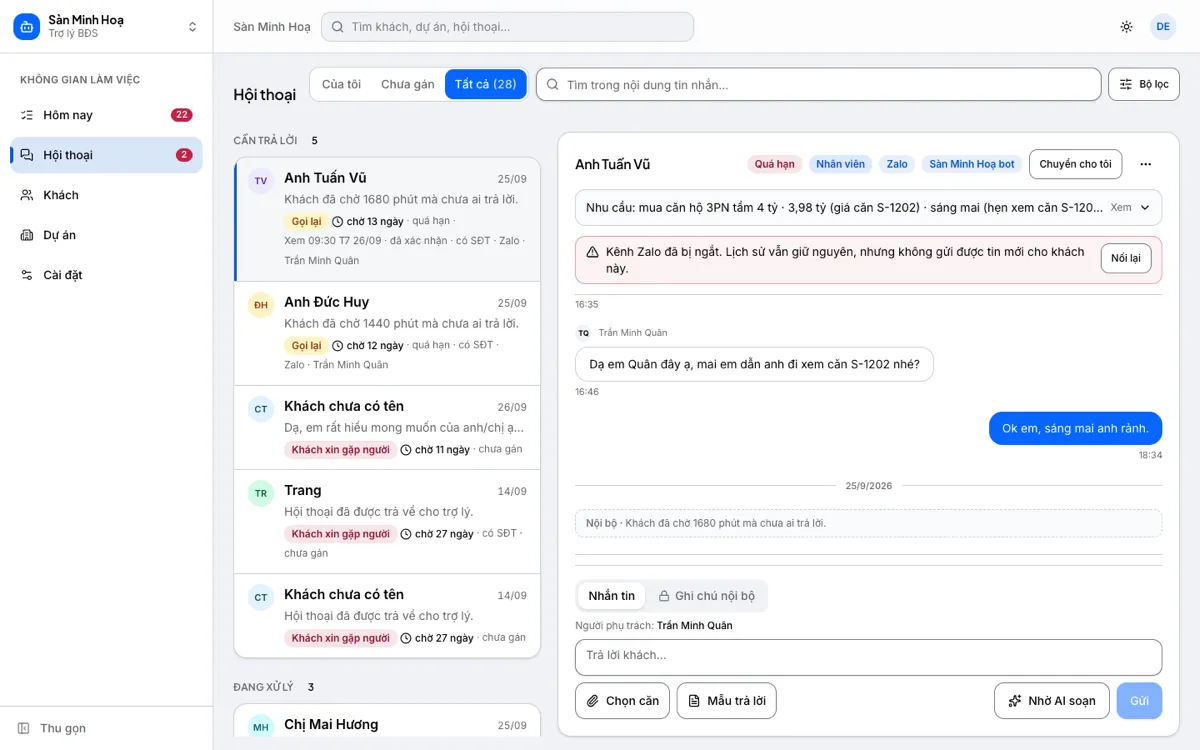
Task: Click the Chuyển cho tôi button
Action: coord(1075,164)
